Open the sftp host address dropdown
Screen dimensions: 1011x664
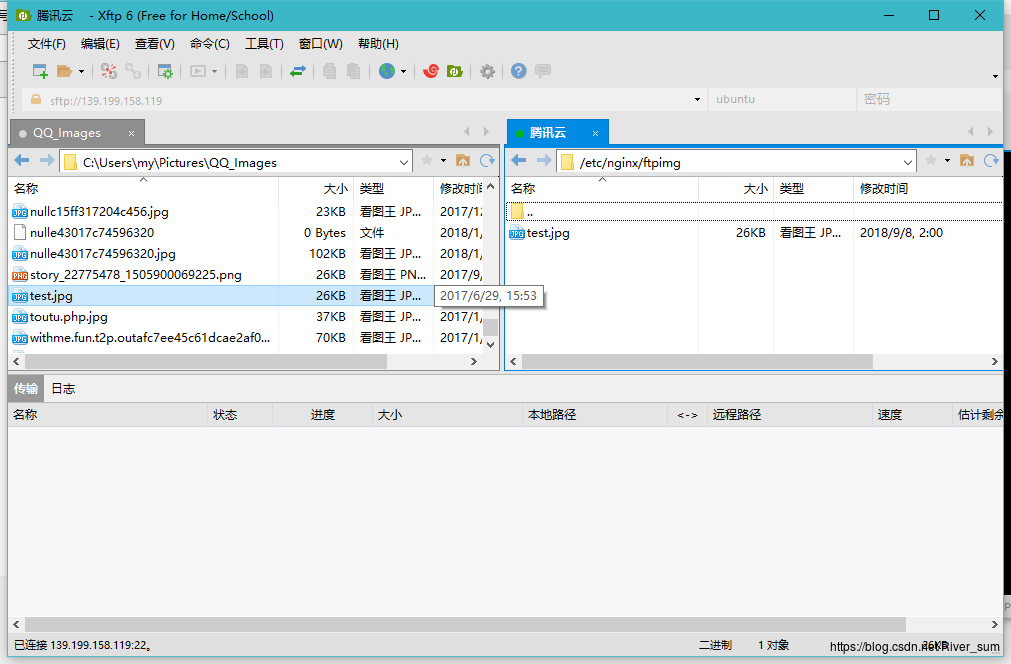click(698, 100)
